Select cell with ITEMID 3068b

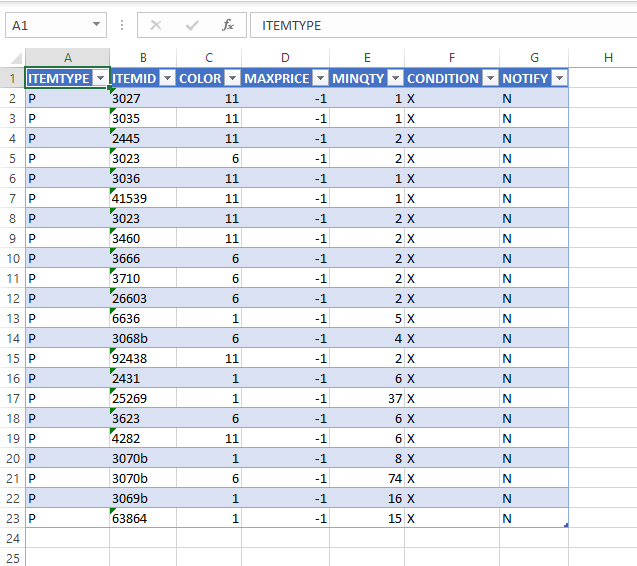coord(143,338)
